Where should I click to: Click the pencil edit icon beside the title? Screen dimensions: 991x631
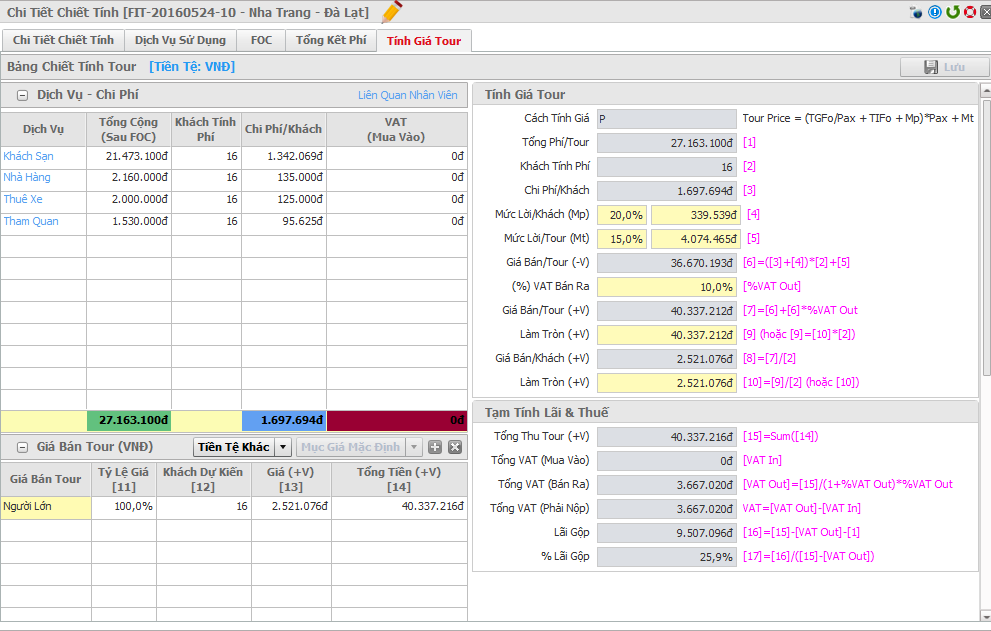(392, 12)
